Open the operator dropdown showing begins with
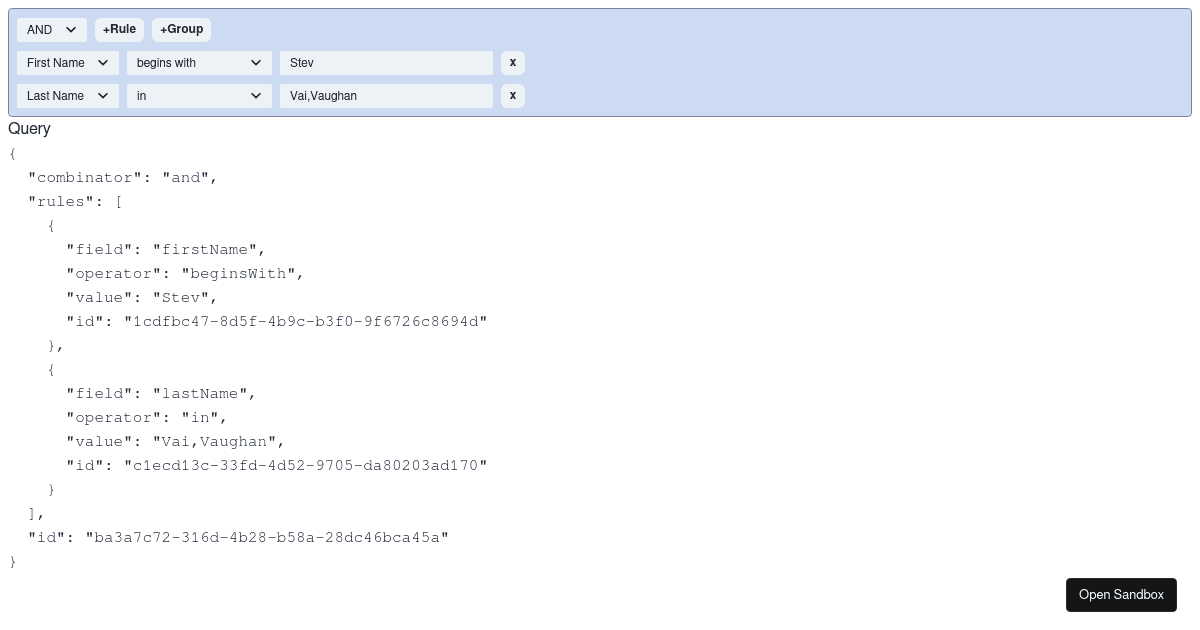 [199, 62]
